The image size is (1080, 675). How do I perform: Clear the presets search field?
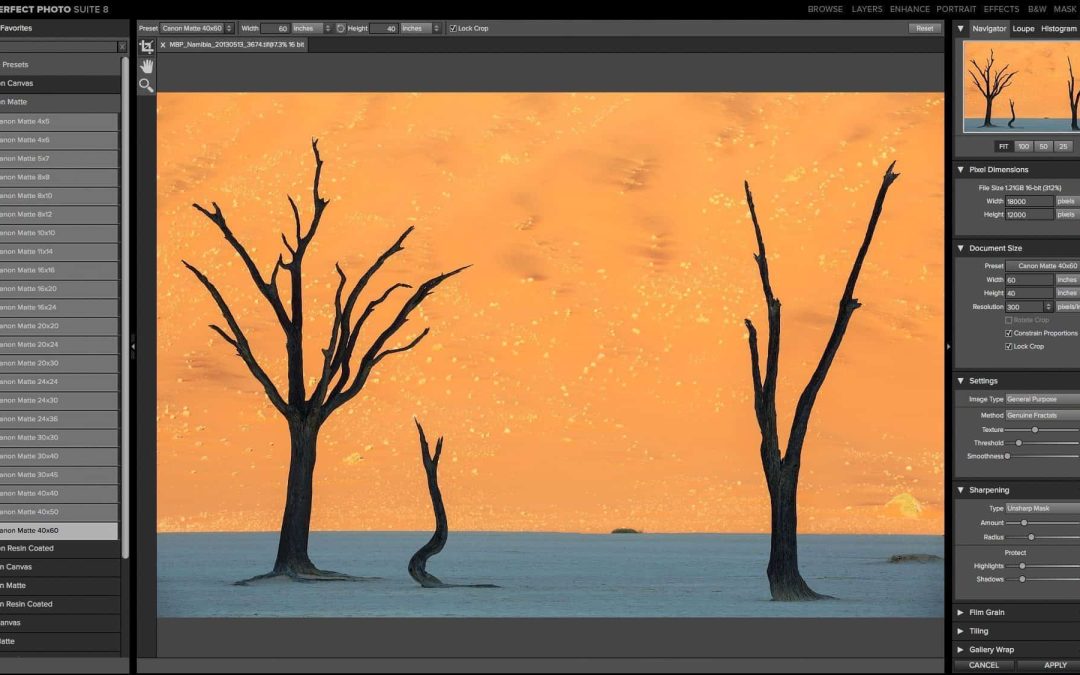tap(122, 46)
